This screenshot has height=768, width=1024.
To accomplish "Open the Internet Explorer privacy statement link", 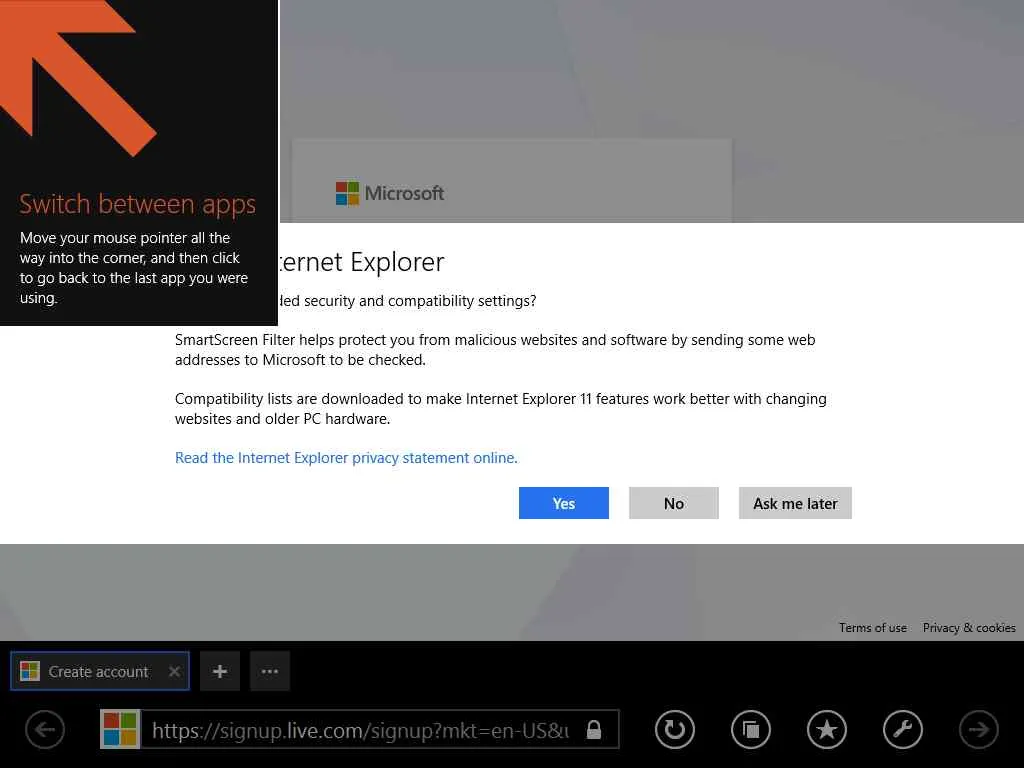I will [x=346, y=458].
